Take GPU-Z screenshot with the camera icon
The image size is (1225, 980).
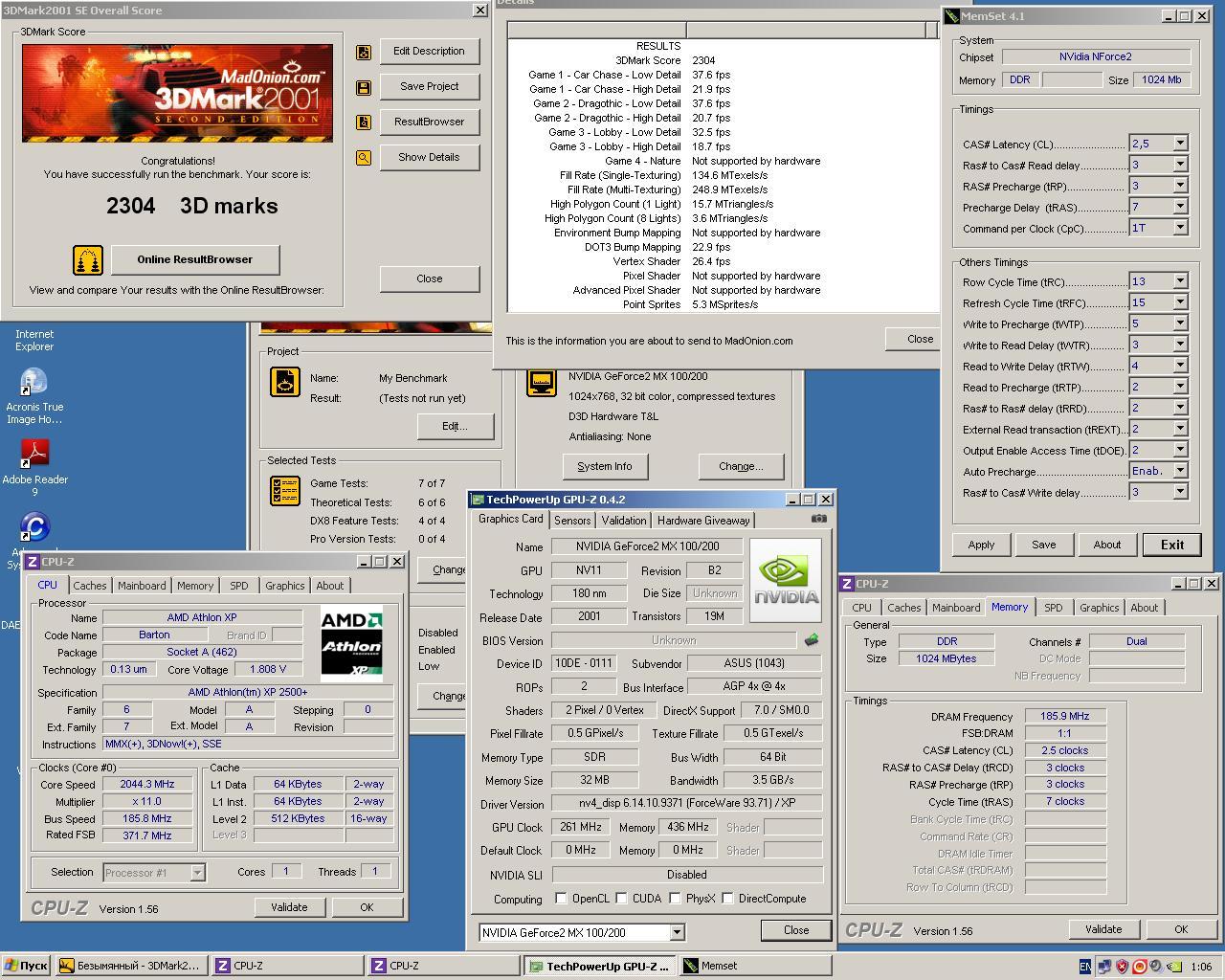pos(819,519)
